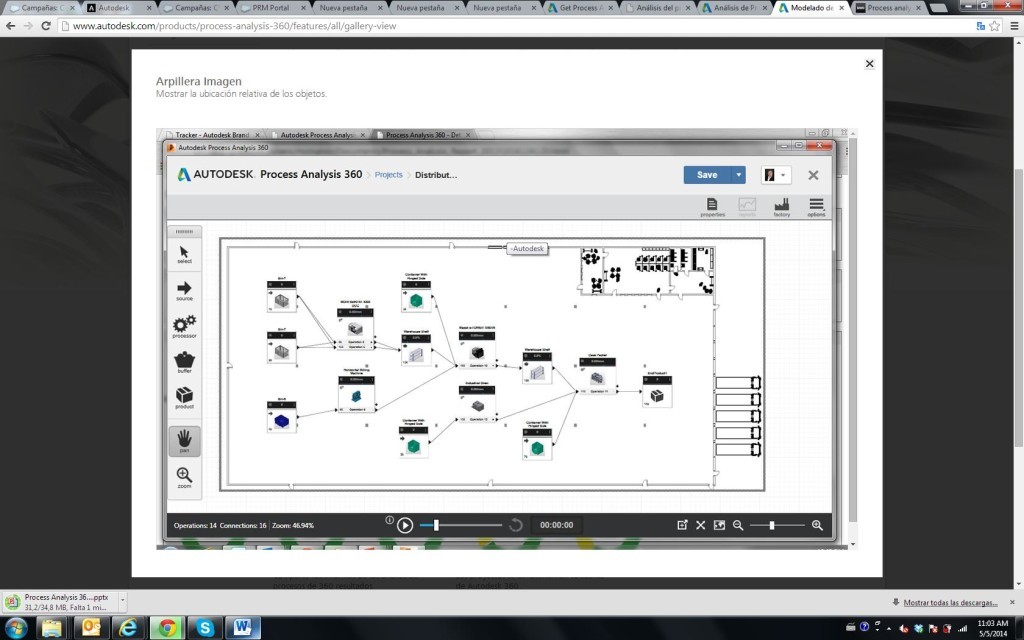Open the Factory panel
Image resolution: width=1024 pixels, height=640 pixels.
click(781, 203)
